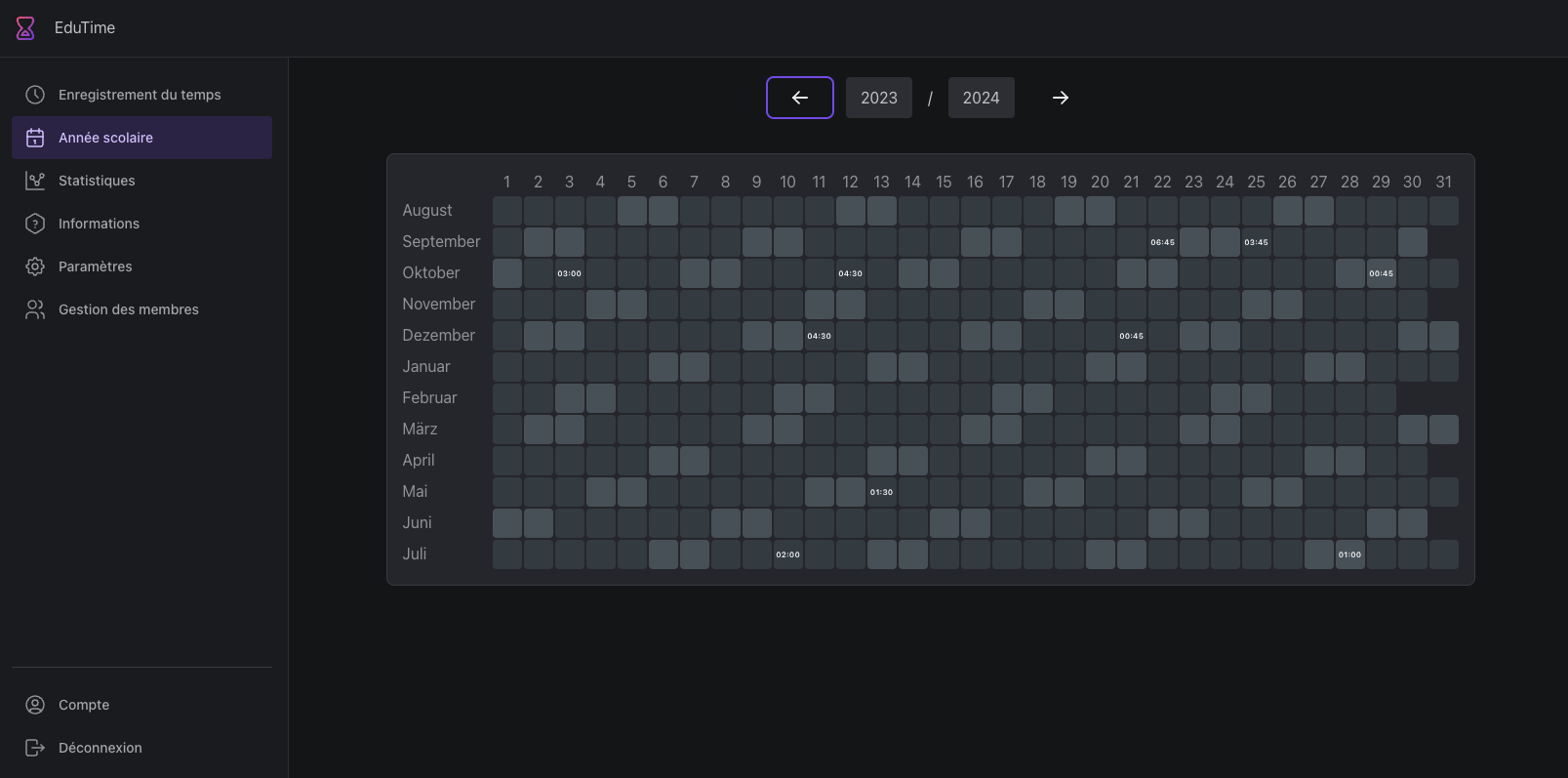Open the Compte page

tap(141, 705)
